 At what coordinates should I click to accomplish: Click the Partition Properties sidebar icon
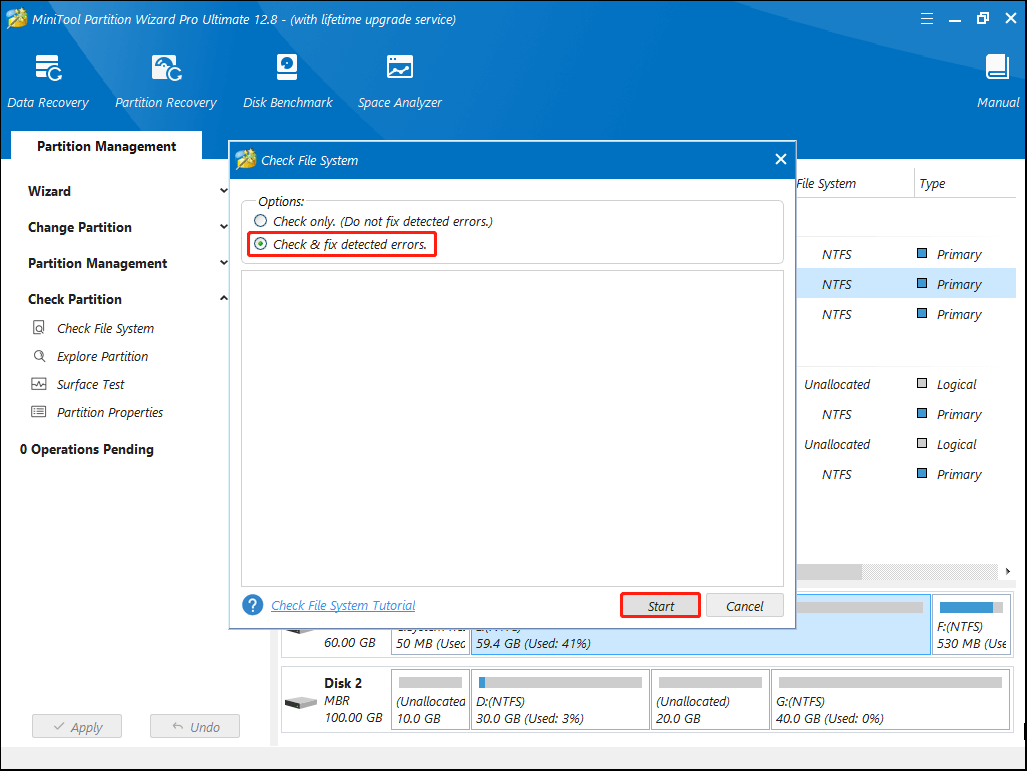click(x=39, y=412)
